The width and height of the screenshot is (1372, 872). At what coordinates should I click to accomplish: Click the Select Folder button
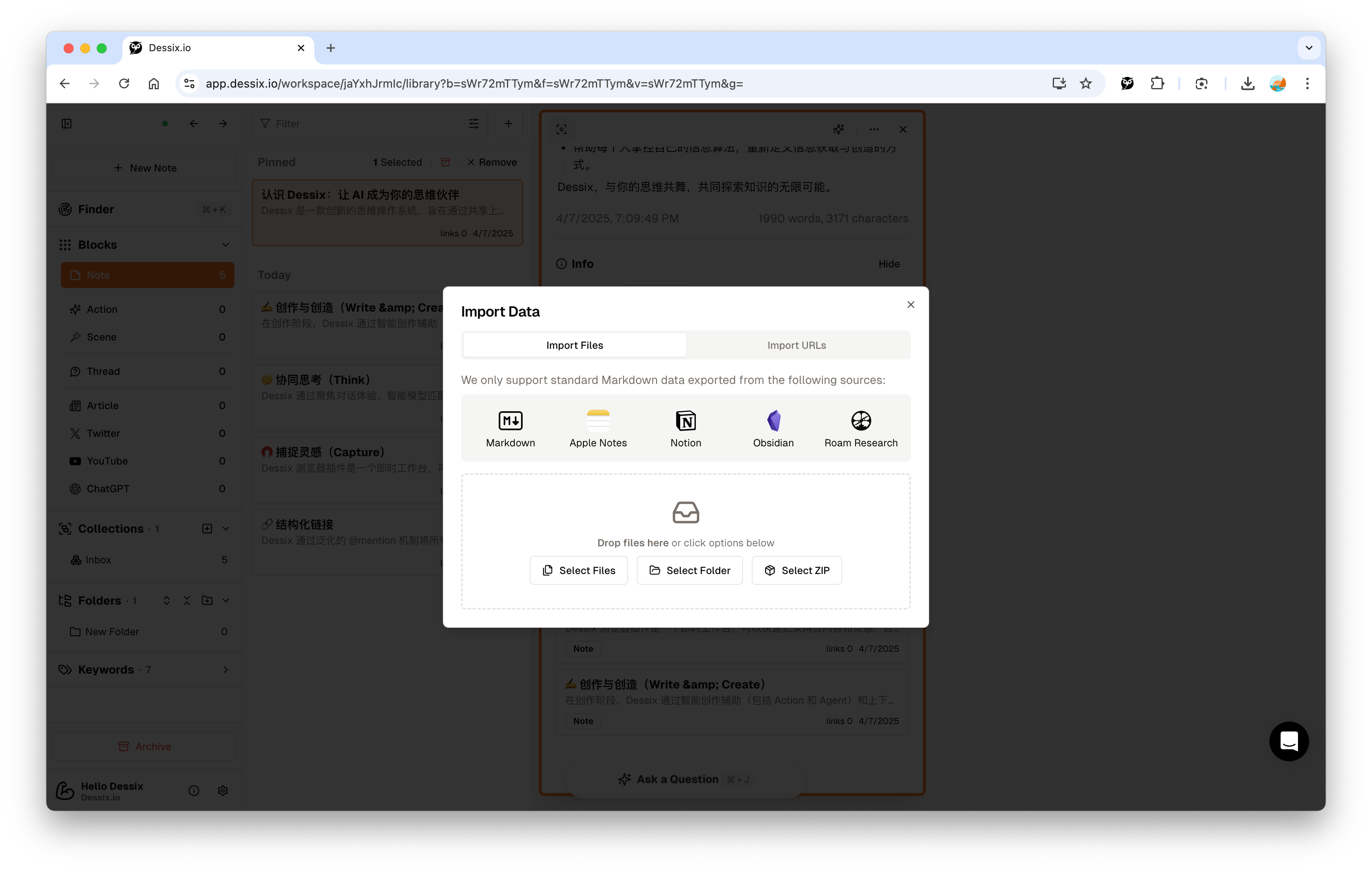689,570
